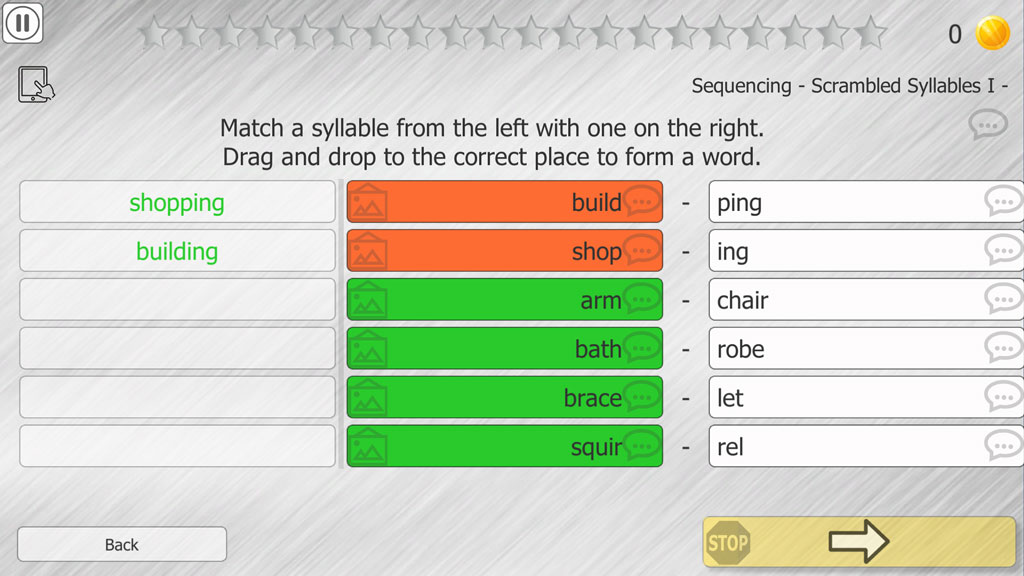Screen dimensions: 1024x576
Task: Click the completed word 'shopping'
Action: coord(177,202)
